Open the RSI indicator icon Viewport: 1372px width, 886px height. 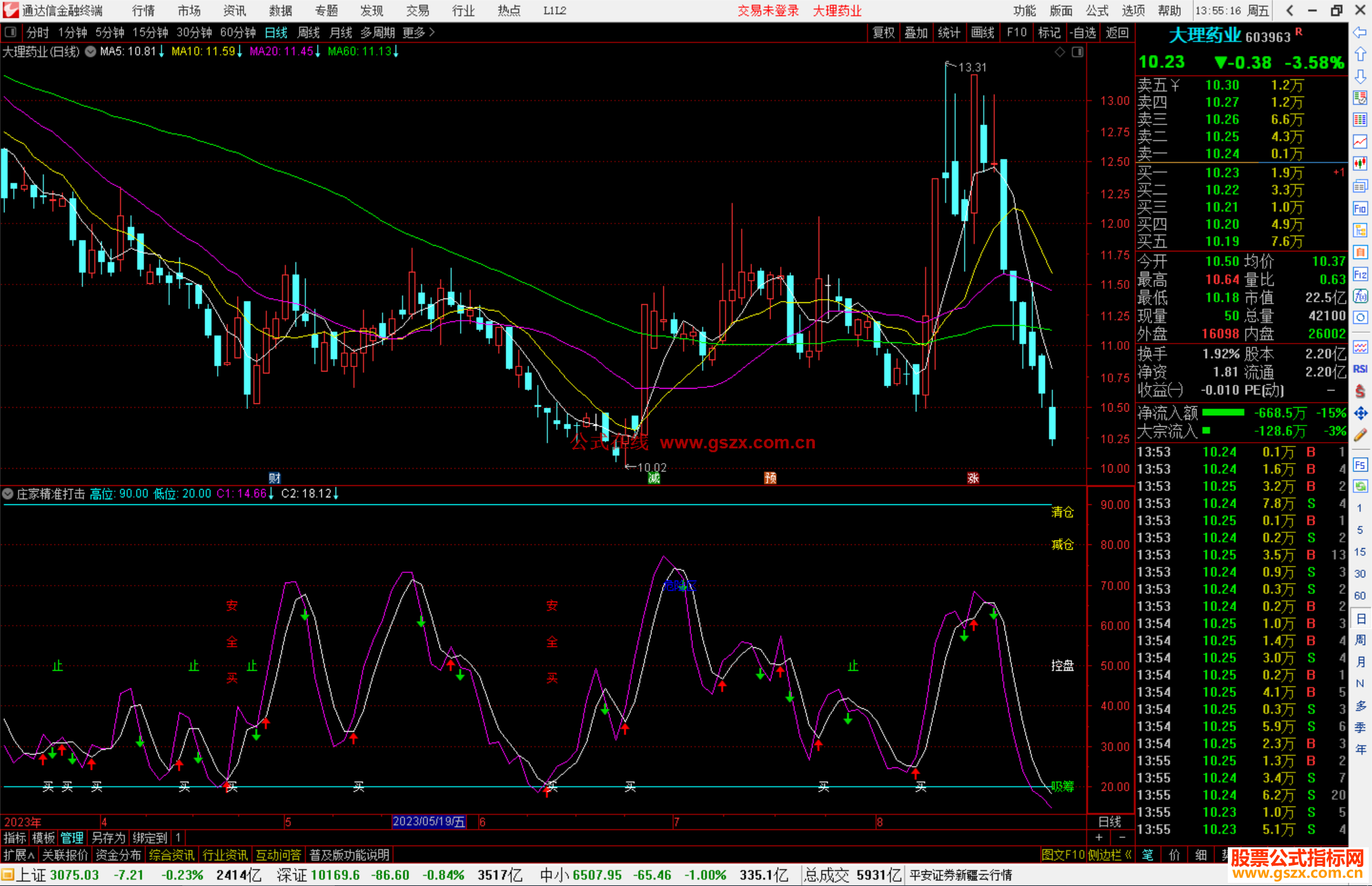click(x=1360, y=369)
